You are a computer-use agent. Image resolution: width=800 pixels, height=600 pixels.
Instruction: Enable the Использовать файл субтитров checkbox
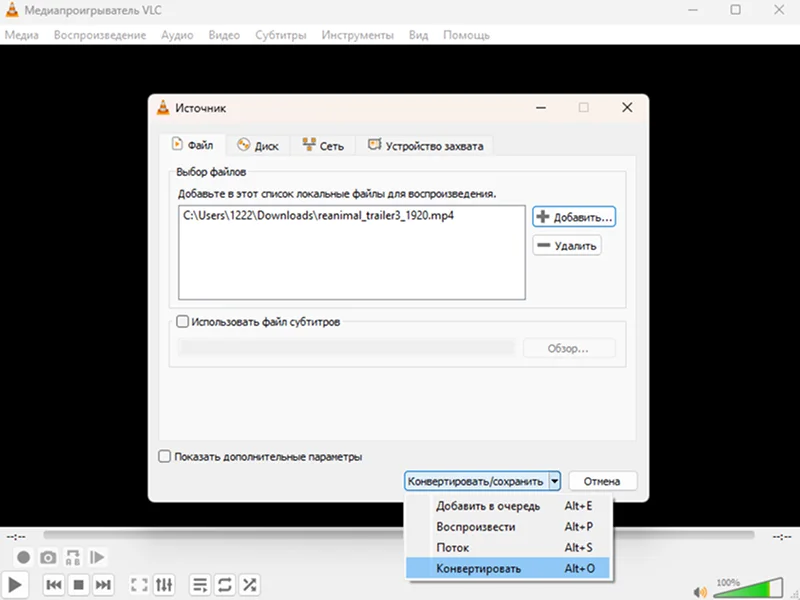(182, 321)
